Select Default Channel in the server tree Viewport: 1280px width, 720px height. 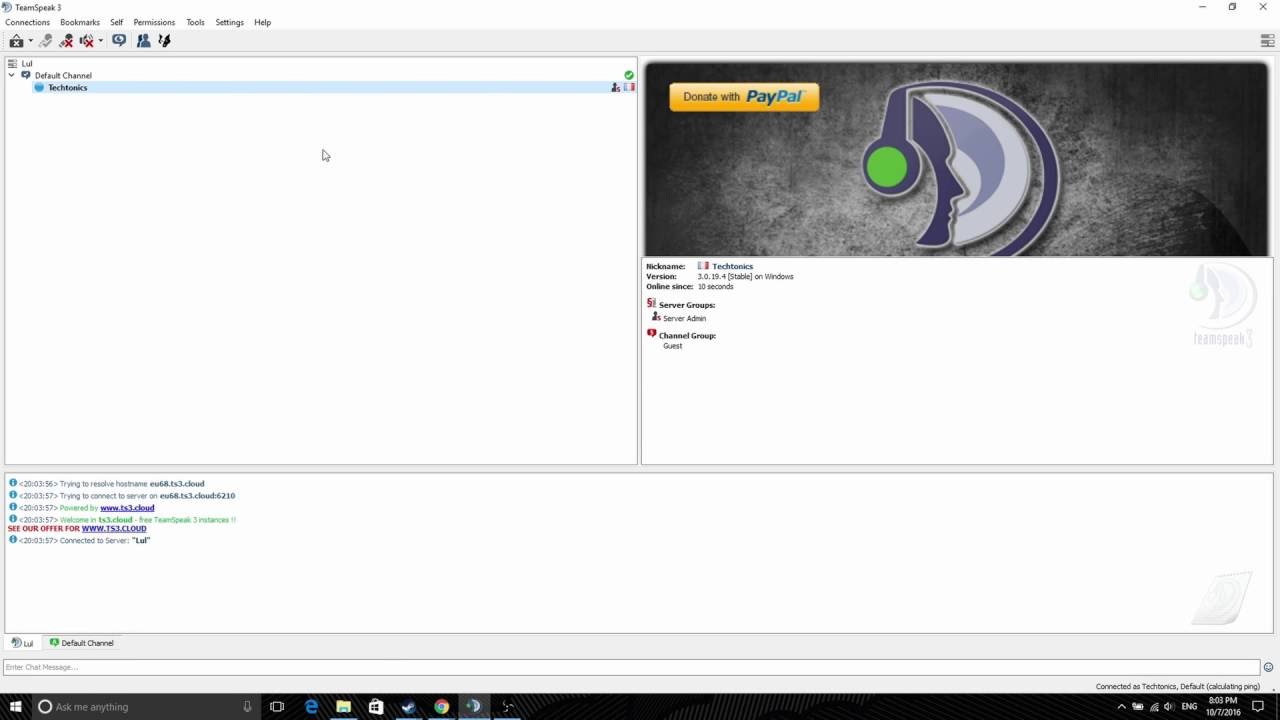(63, 75)
